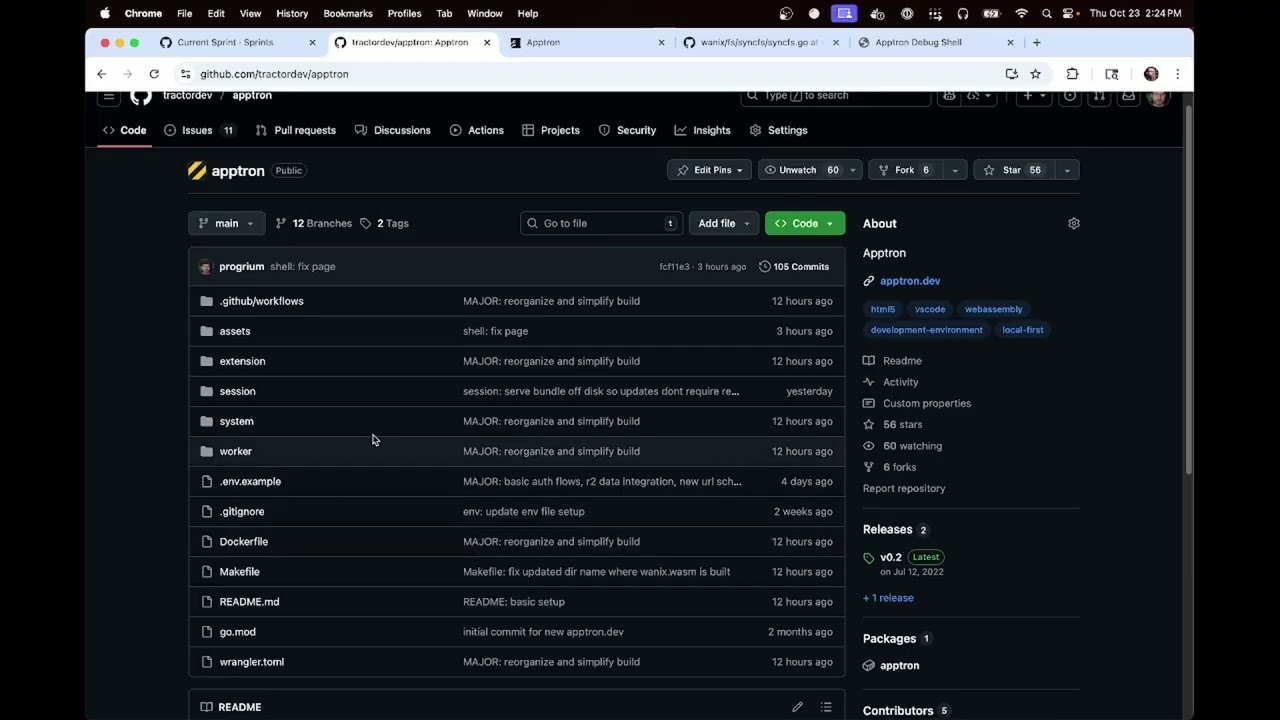Open the Edit Pins dropdown
Screen dimensions: 1280x720
tap(710, 170)
